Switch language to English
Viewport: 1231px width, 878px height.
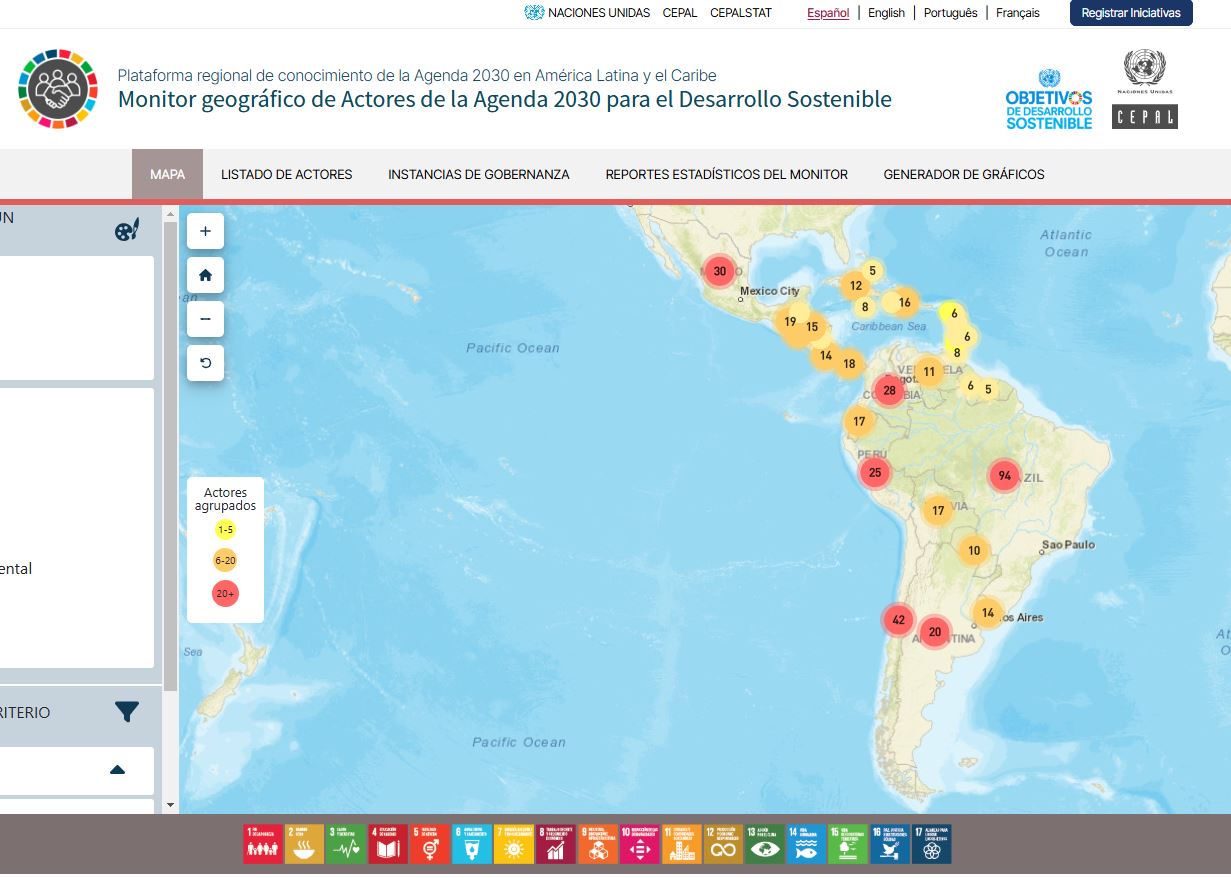(886, 13)
